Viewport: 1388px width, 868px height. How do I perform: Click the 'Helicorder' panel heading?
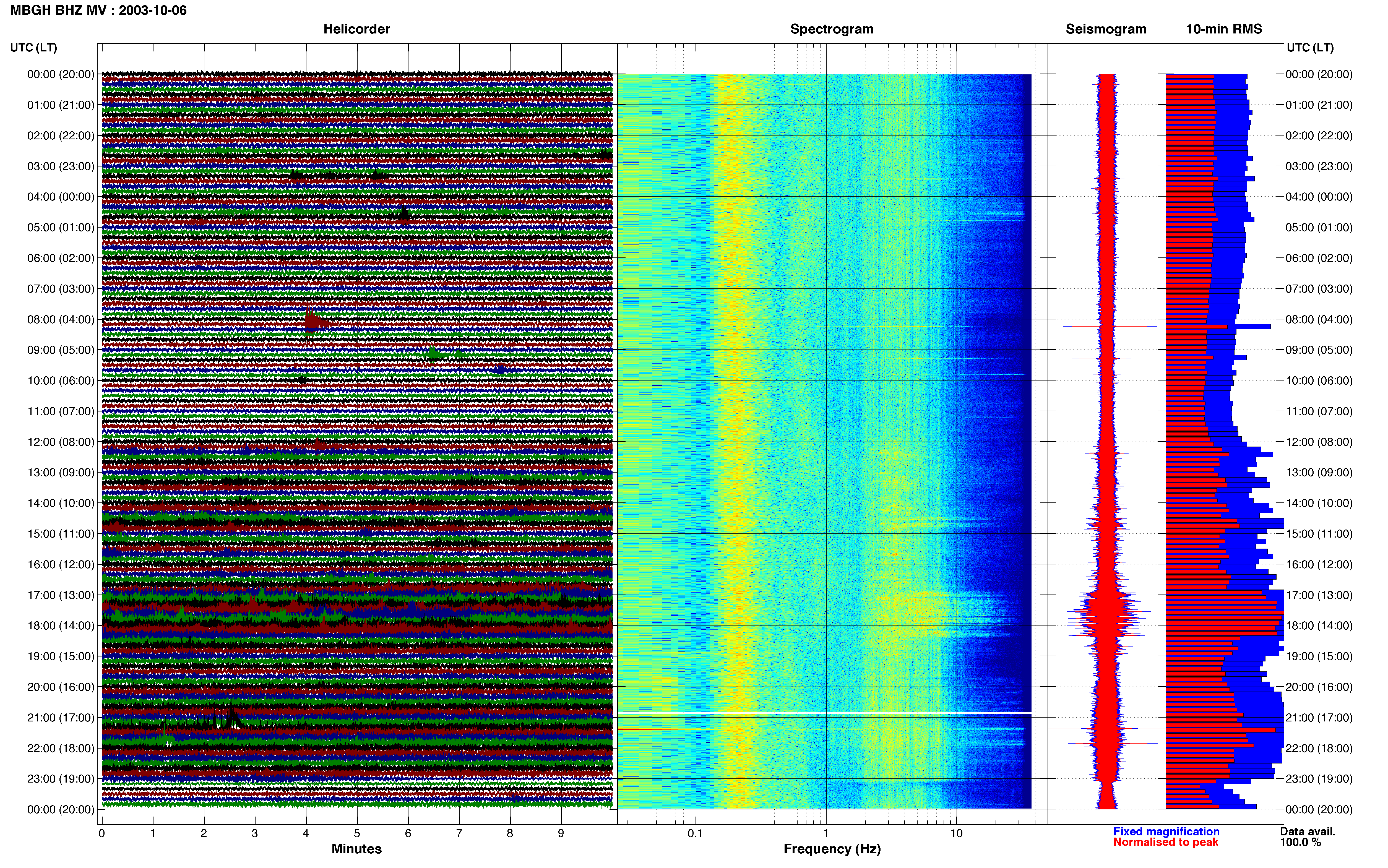(356, 29)
